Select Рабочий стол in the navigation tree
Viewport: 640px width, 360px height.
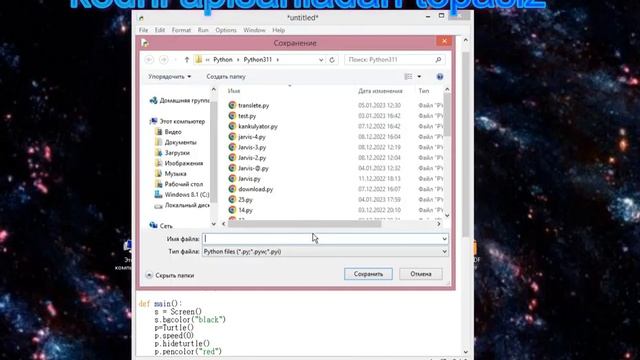point(184,184)
